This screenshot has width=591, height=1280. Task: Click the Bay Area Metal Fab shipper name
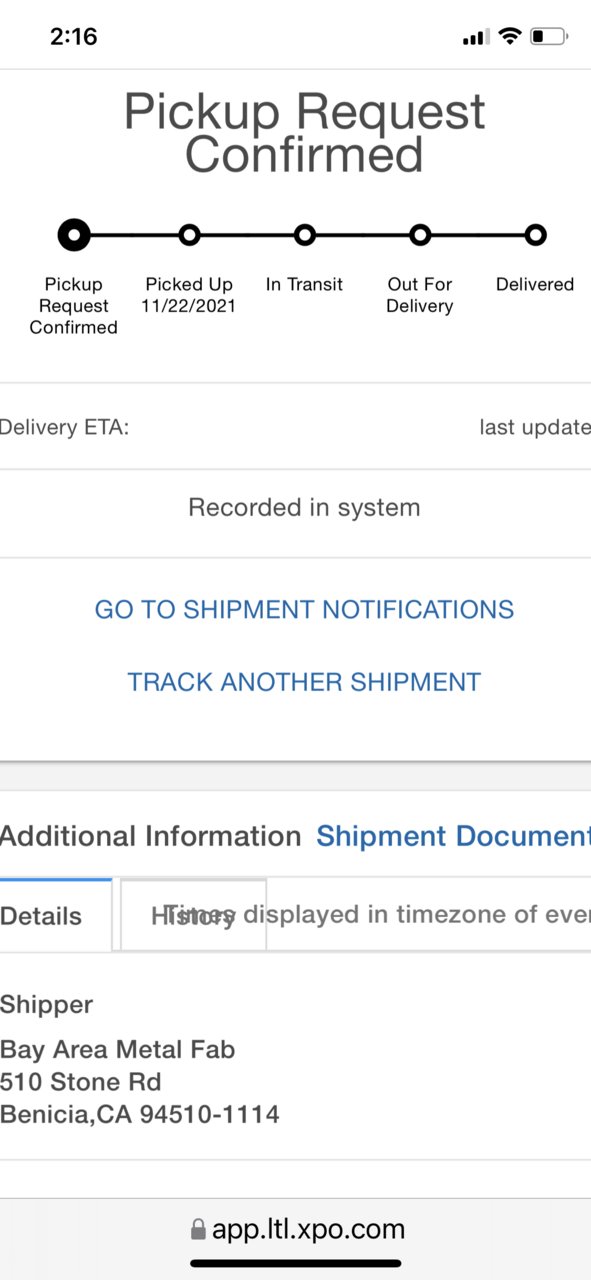[x=118, y=1050]
